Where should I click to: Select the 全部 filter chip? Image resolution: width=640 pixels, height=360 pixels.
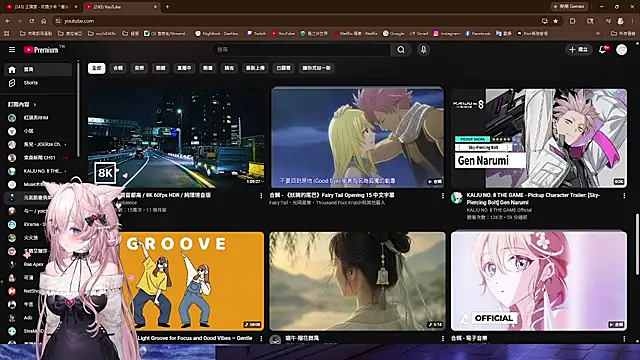pos(97,68)
